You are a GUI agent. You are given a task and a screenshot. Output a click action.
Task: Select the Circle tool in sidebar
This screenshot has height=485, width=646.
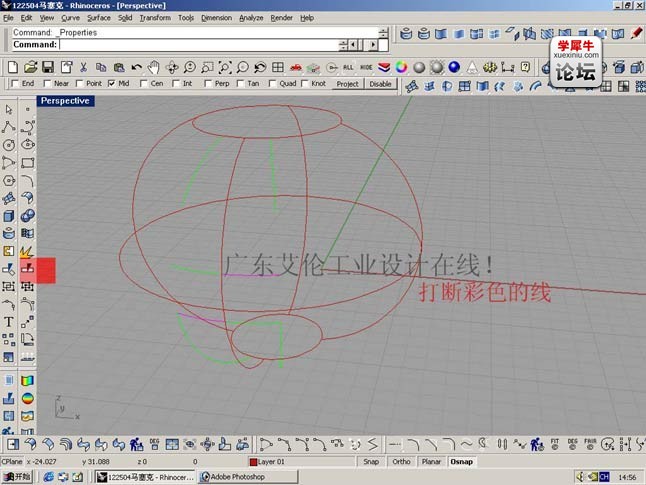tap(9, 145)
